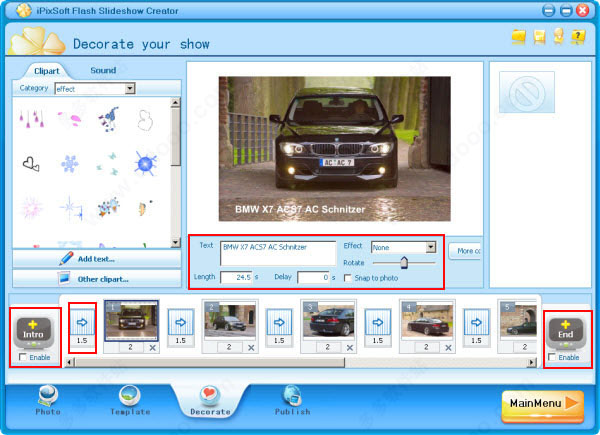Click slide 1 duration value 2

tap(130, 347)
